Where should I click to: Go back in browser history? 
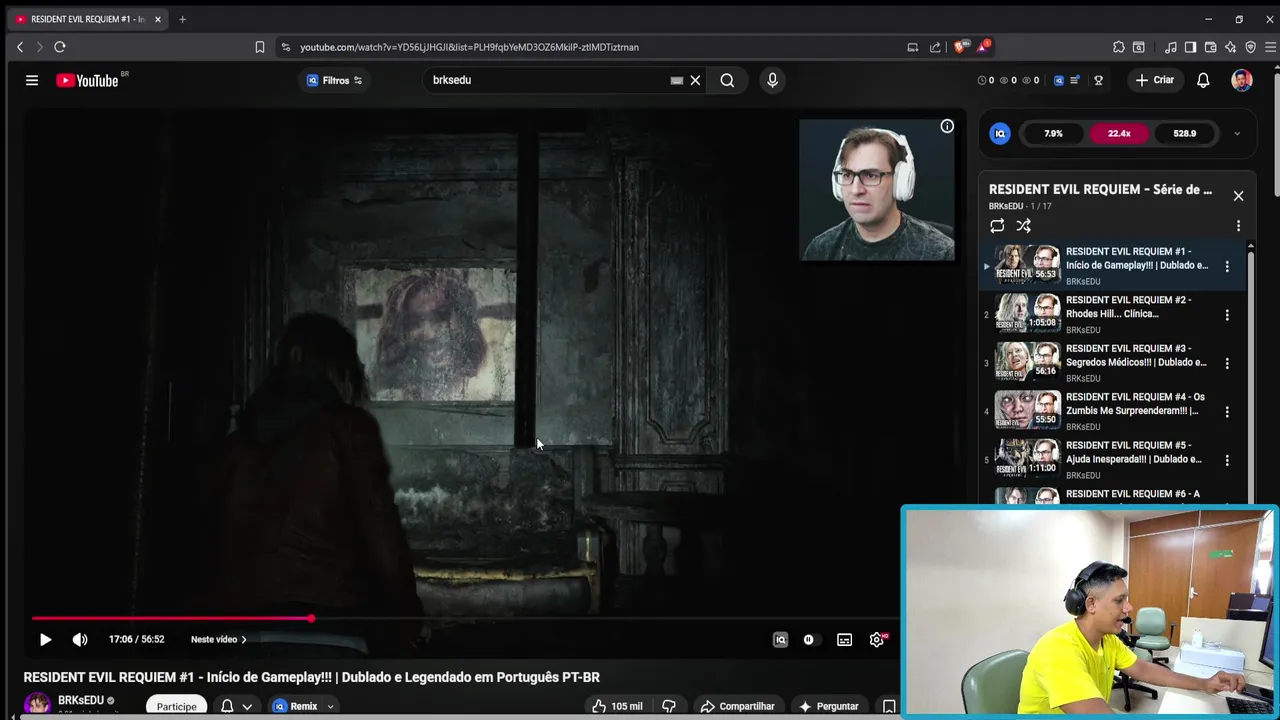coord(20,47)
